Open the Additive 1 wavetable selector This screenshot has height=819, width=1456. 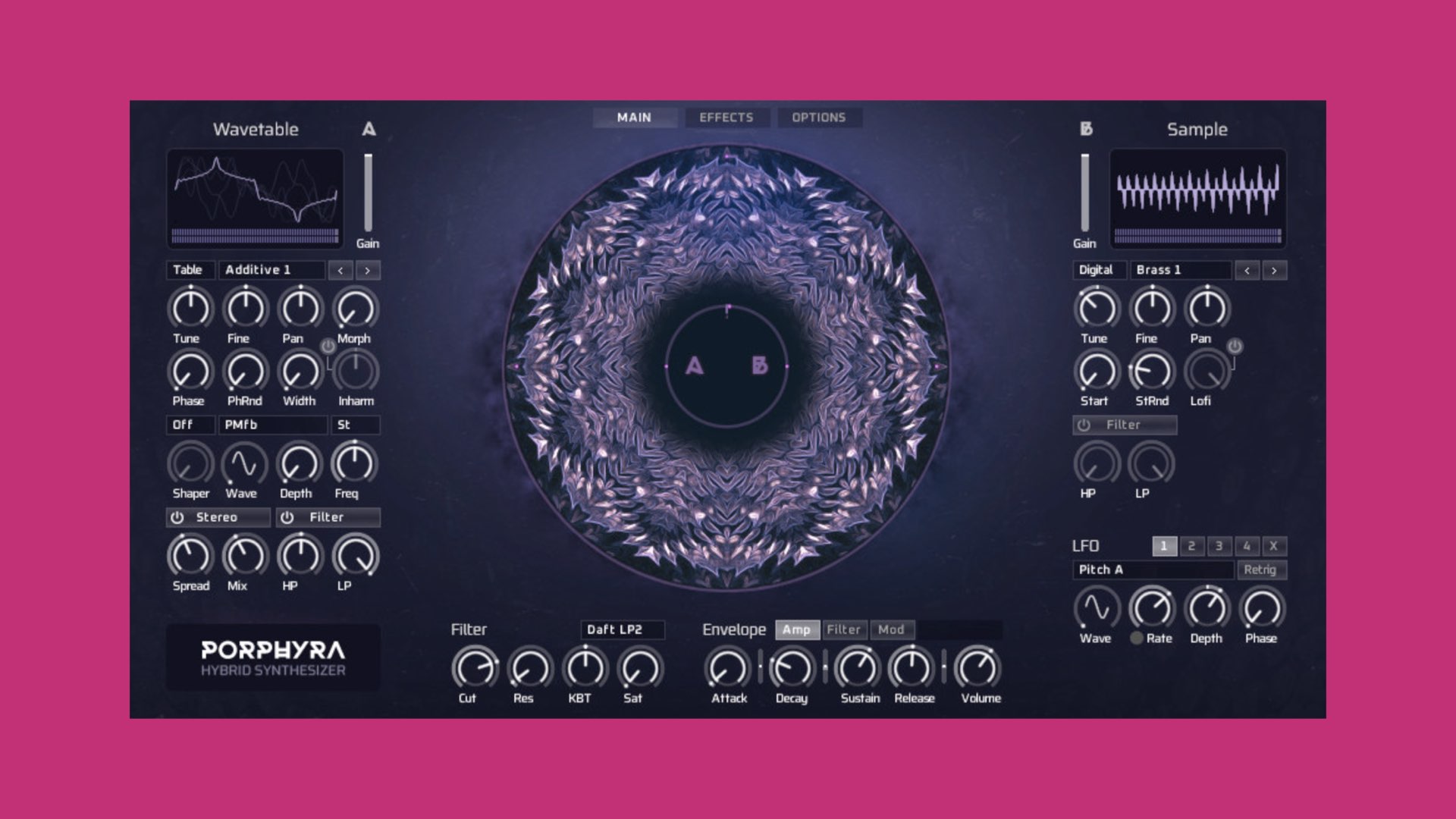(271, 270)
